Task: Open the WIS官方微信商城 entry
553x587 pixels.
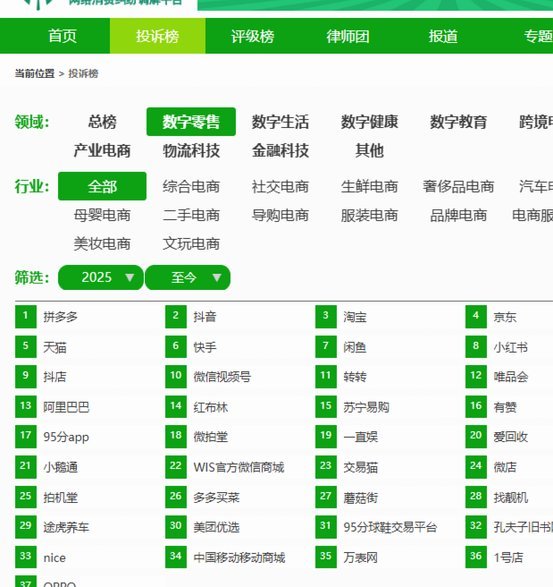Action: [238, 467]
